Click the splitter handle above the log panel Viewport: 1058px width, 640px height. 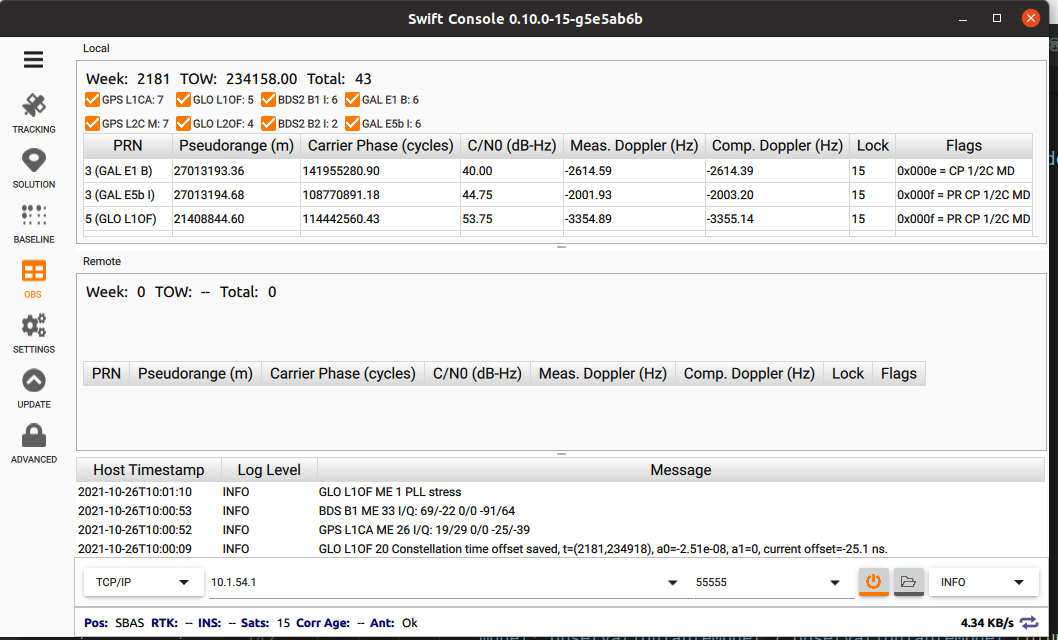pyautogui.click(x=561, y=454)
